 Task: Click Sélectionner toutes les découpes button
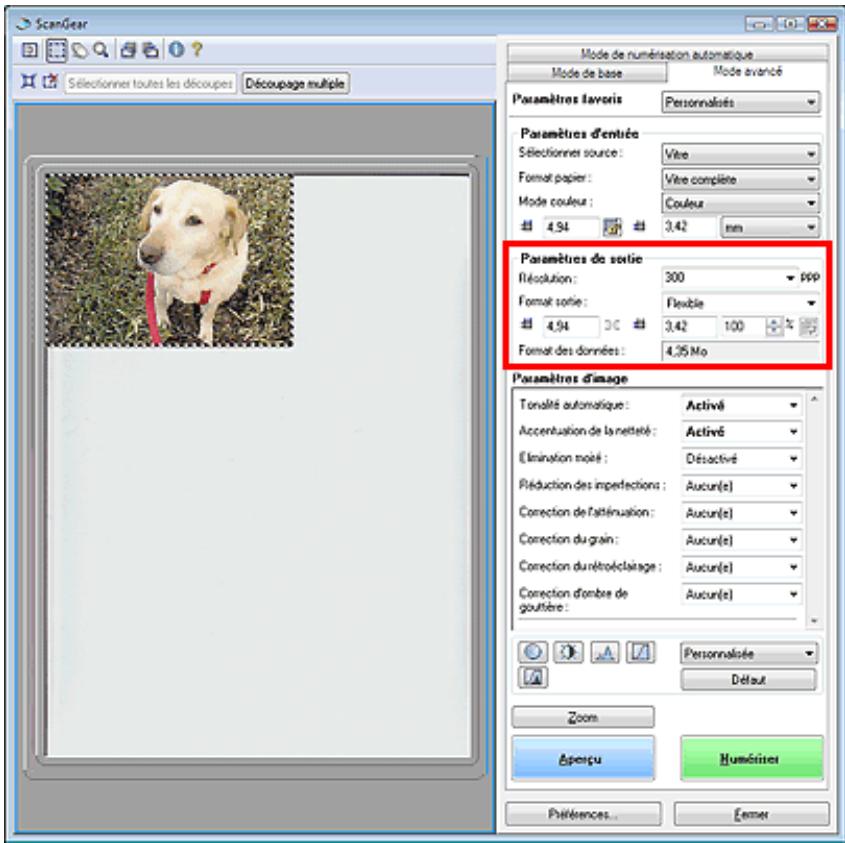click(150, 84)
